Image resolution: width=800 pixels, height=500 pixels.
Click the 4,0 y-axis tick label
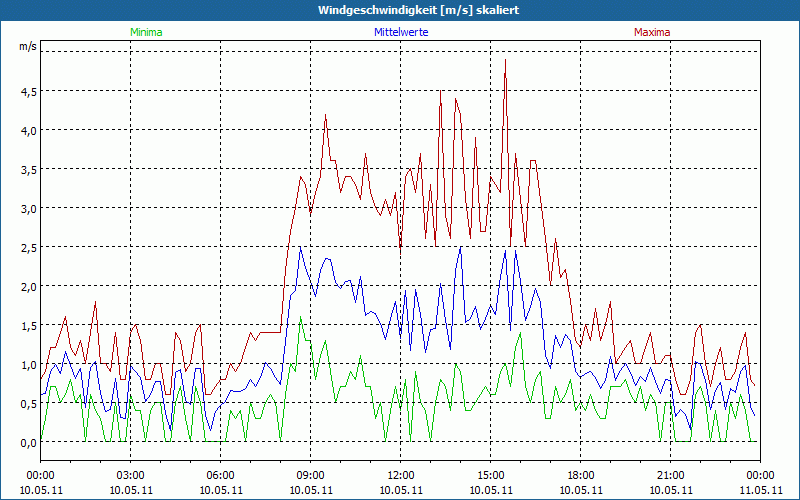click(x=27, y=130)
